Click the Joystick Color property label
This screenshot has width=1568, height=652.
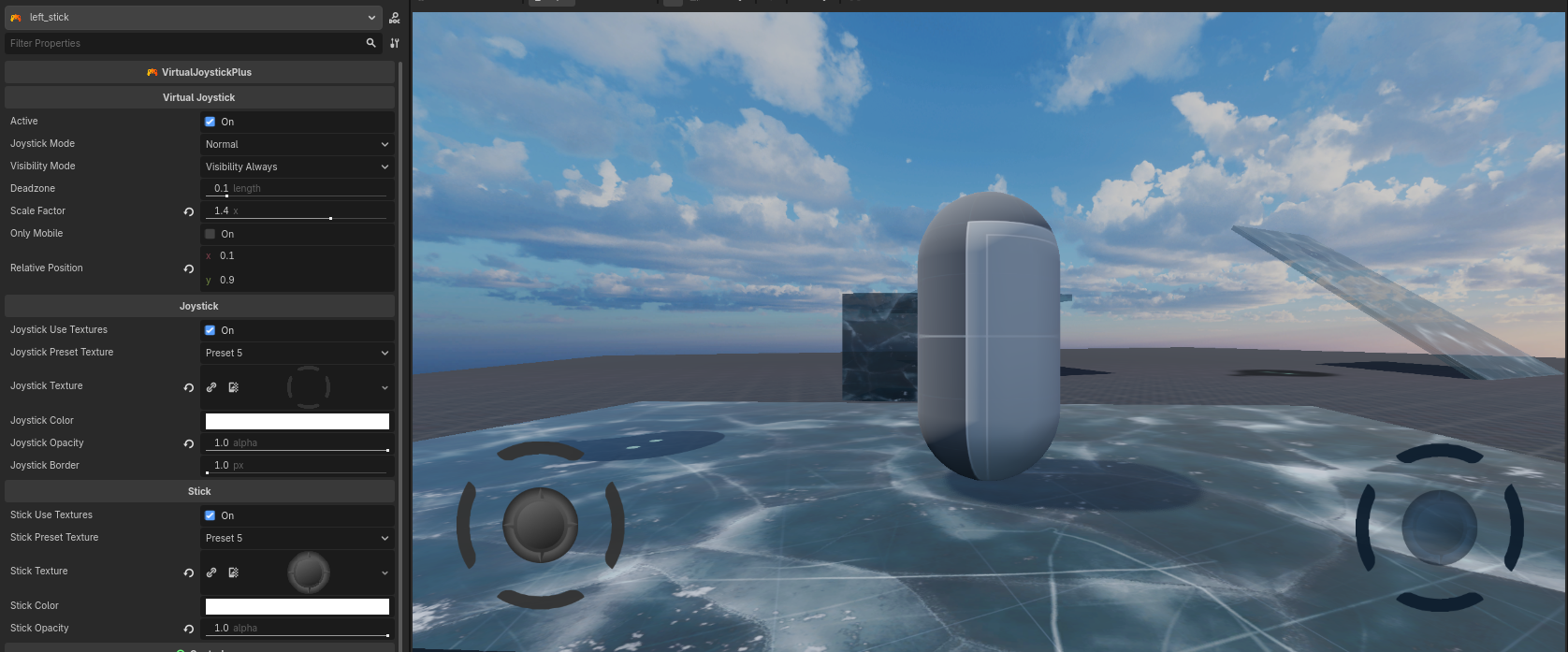point(42,420)
